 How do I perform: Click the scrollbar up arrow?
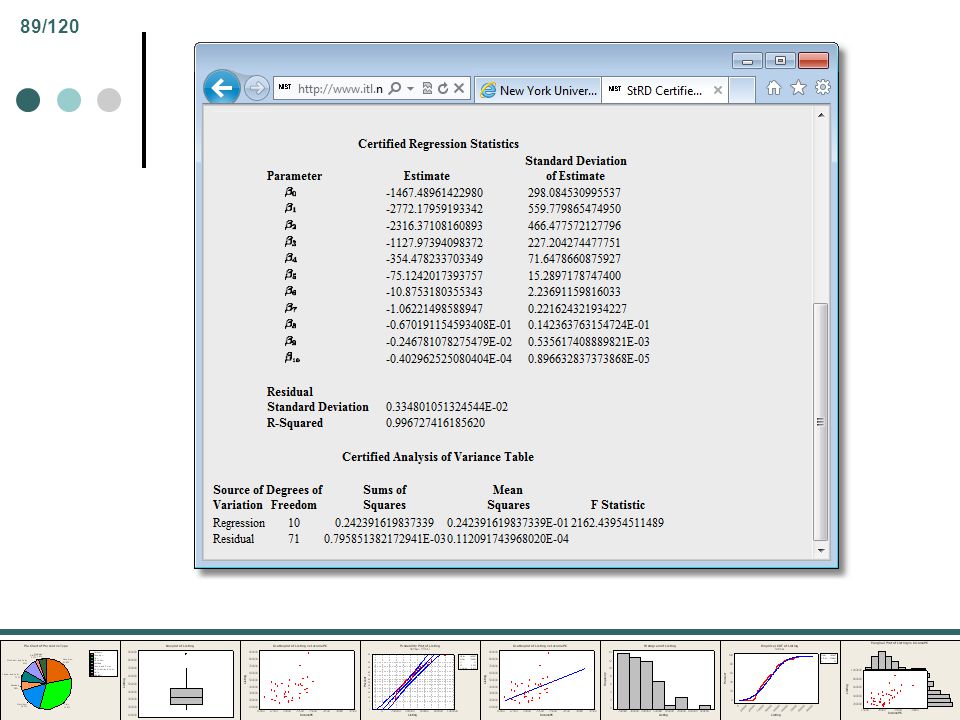click(x=820, y=115)
